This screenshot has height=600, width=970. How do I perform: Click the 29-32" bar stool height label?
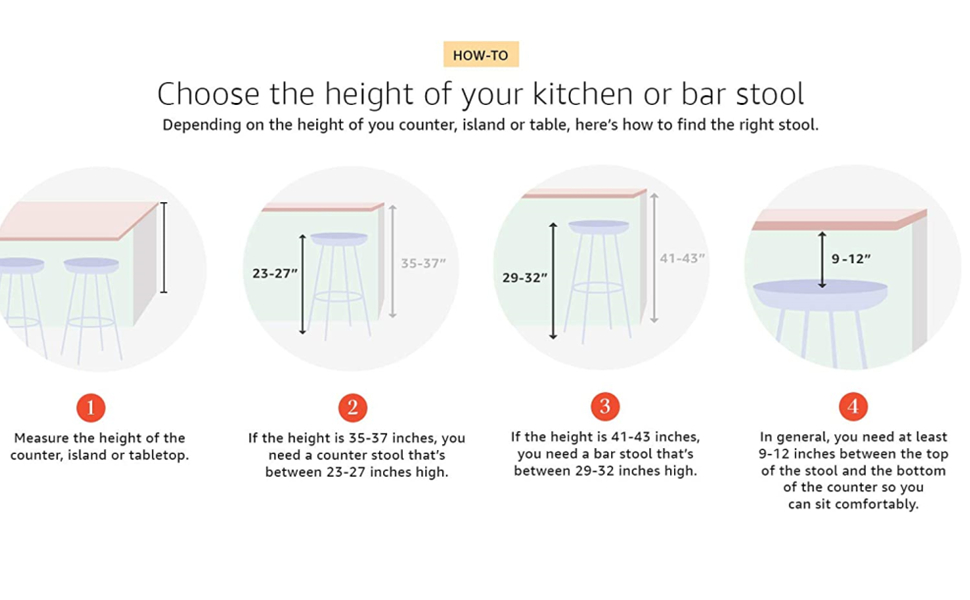click(x=525, y=278)
